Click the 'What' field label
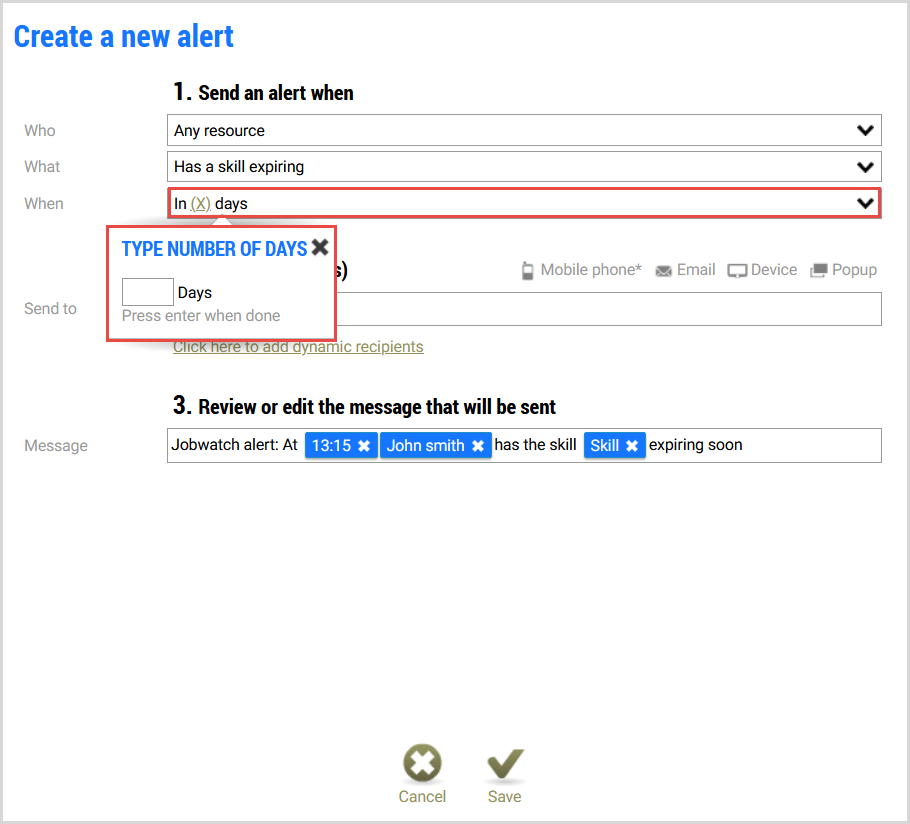910x824 pixels. click(42, 167)
